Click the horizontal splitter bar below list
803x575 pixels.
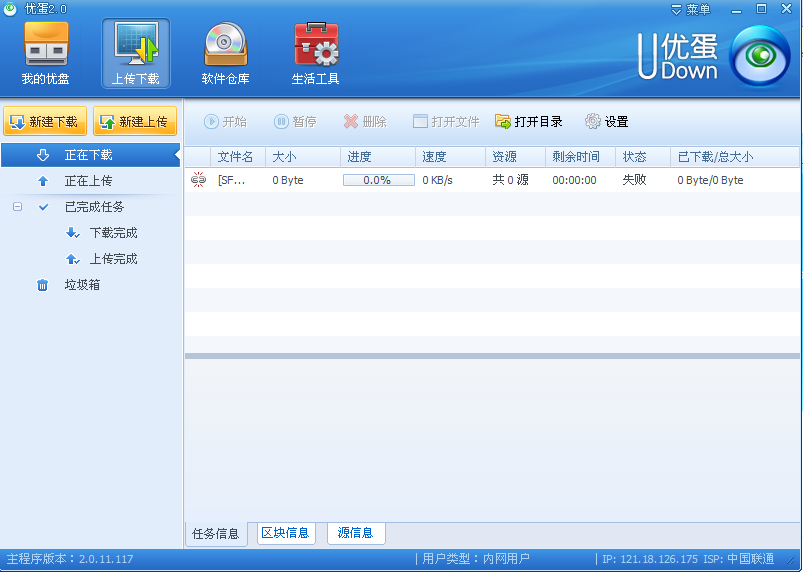[x=492, y=356]
